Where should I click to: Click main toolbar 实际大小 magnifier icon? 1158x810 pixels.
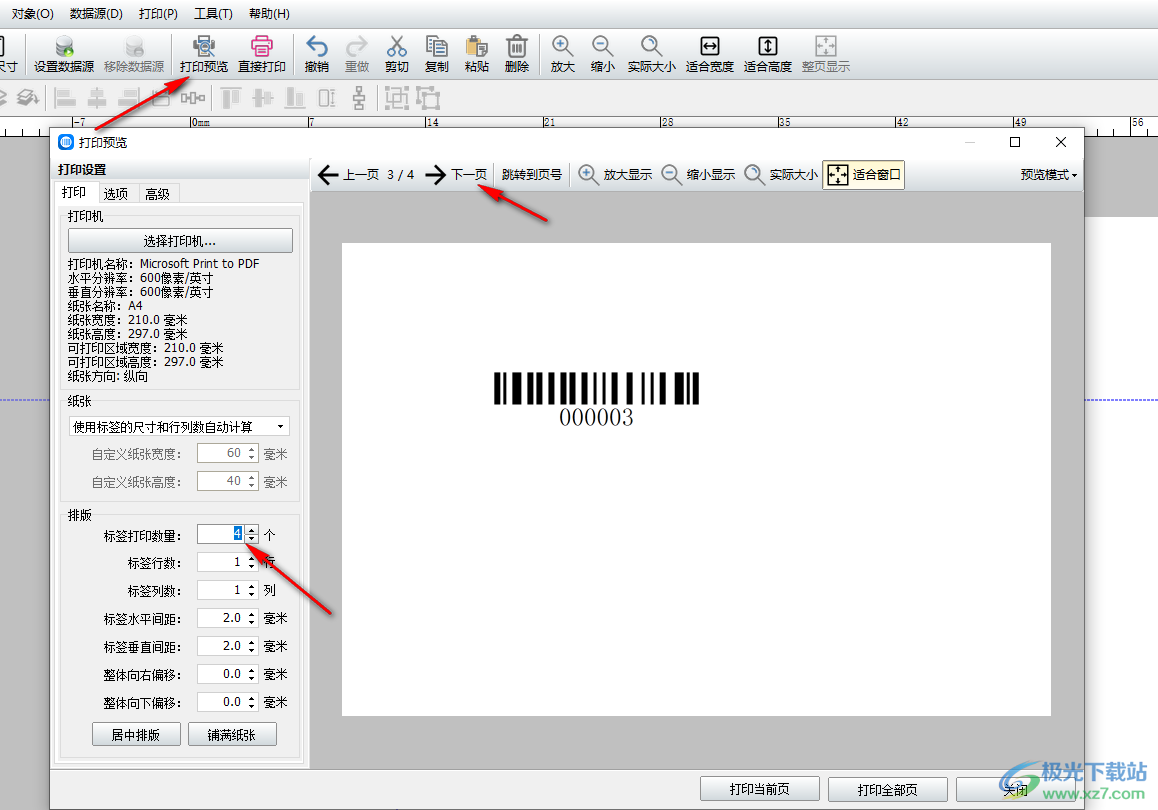coord(651,54)
